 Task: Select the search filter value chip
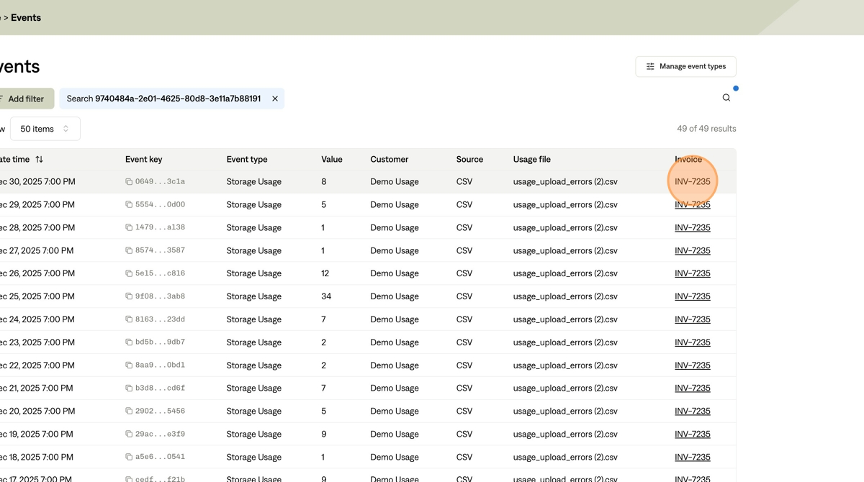164,99
